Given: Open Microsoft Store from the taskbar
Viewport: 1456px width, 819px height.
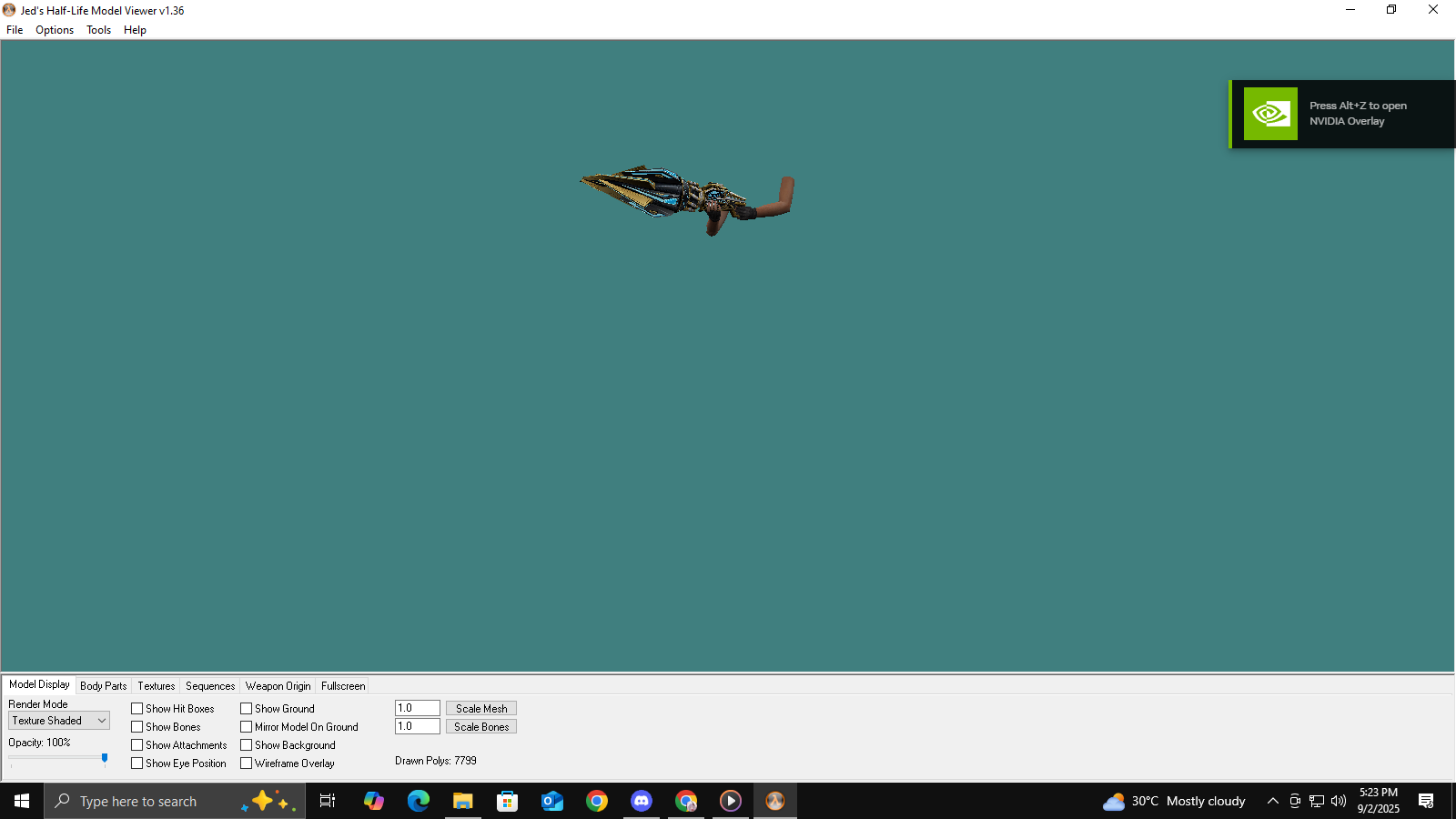Looking at the screenshot, I should click(508, 801).
